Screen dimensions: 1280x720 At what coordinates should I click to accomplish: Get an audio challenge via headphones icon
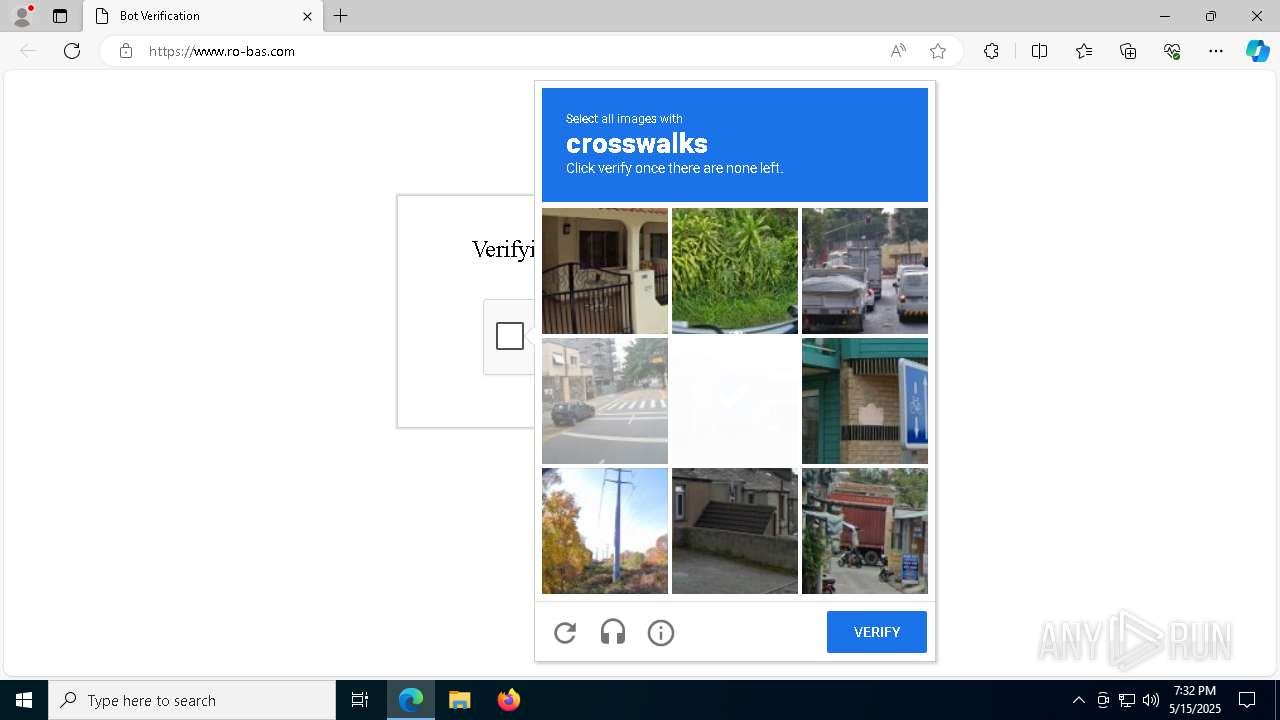pos(613,632)
